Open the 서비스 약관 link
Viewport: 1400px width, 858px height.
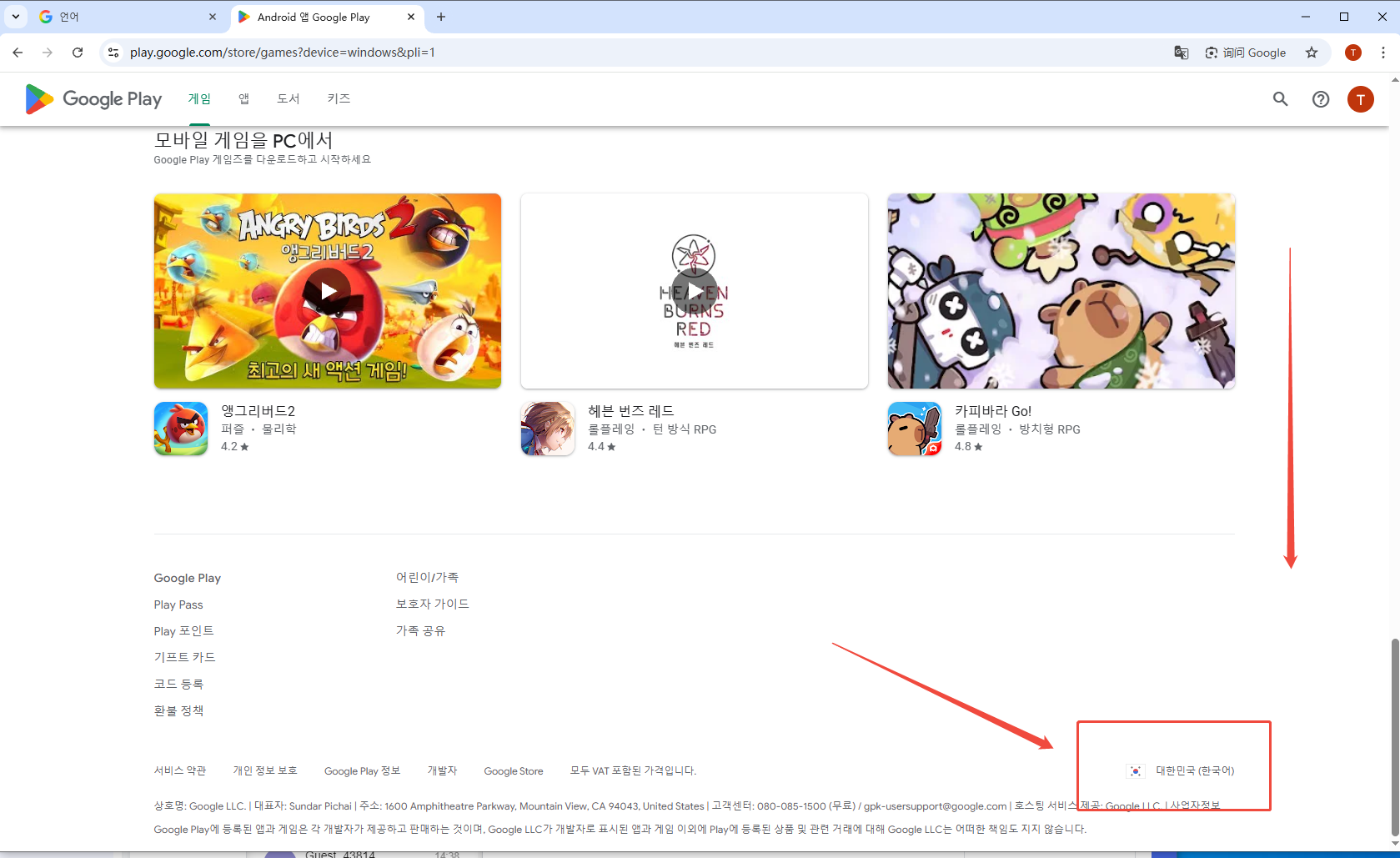[x=180, y=770]
